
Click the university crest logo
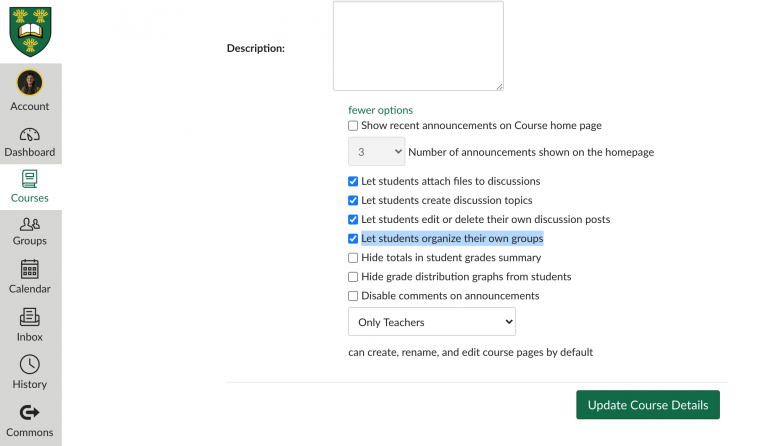tap(30, 32)
